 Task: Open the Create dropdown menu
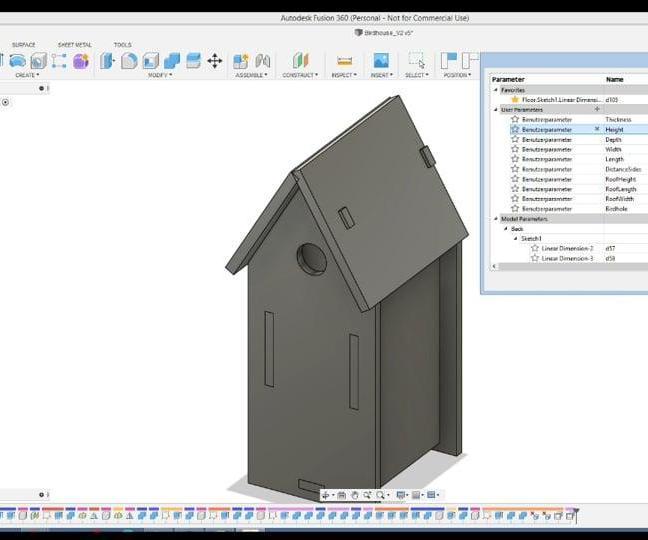click(27, 75)
